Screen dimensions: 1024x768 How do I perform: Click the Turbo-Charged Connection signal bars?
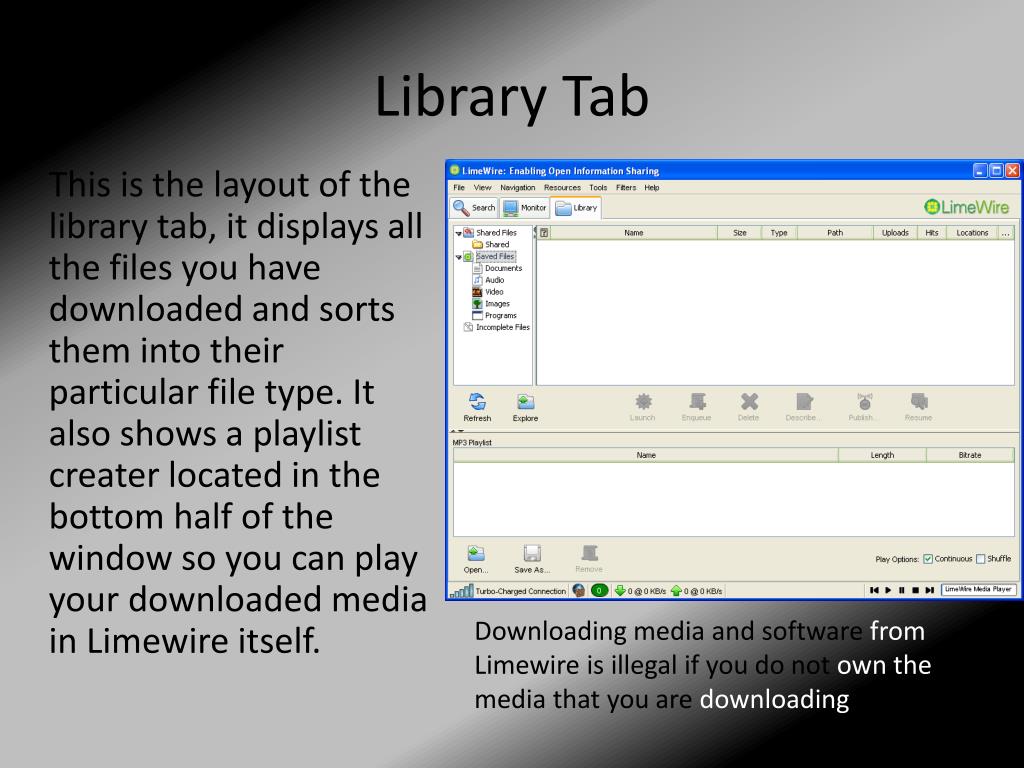tap(461, 591)
